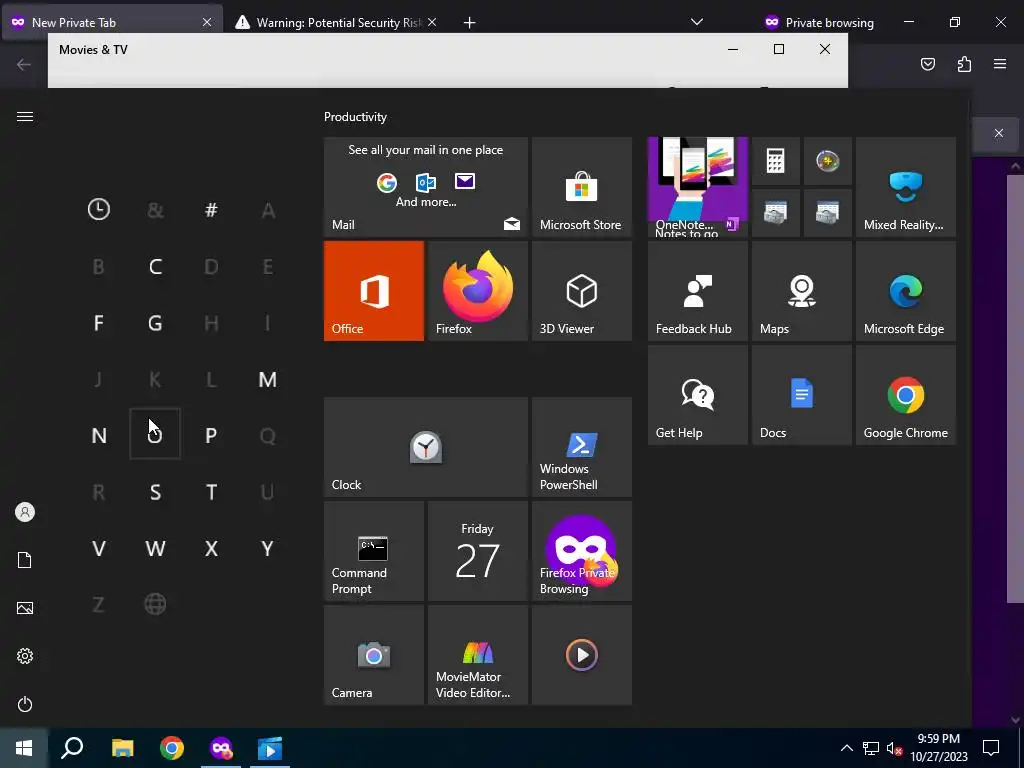Launch Mixed Reality Portal tile
Screen dimensions: 1024x768
tap(906, 187)
